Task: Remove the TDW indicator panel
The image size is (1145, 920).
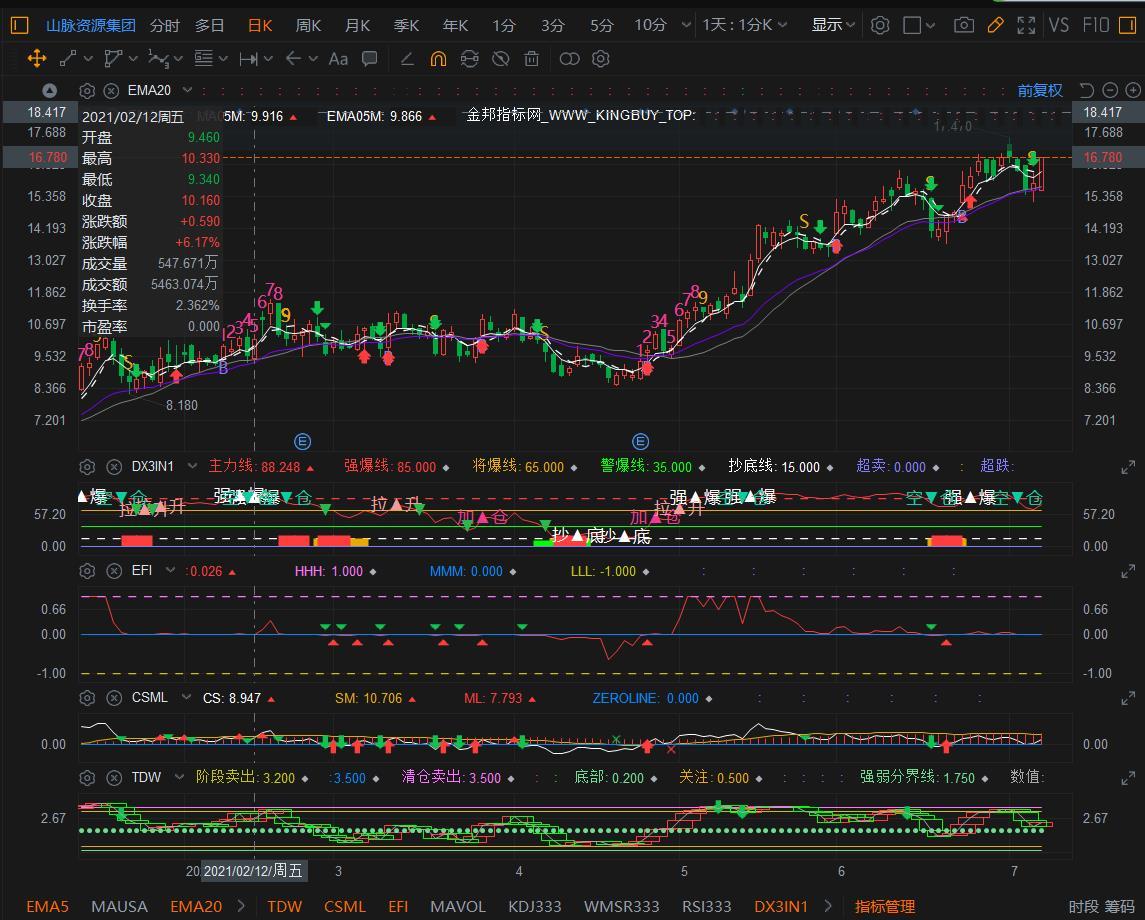Action: (x=114, y=778)
